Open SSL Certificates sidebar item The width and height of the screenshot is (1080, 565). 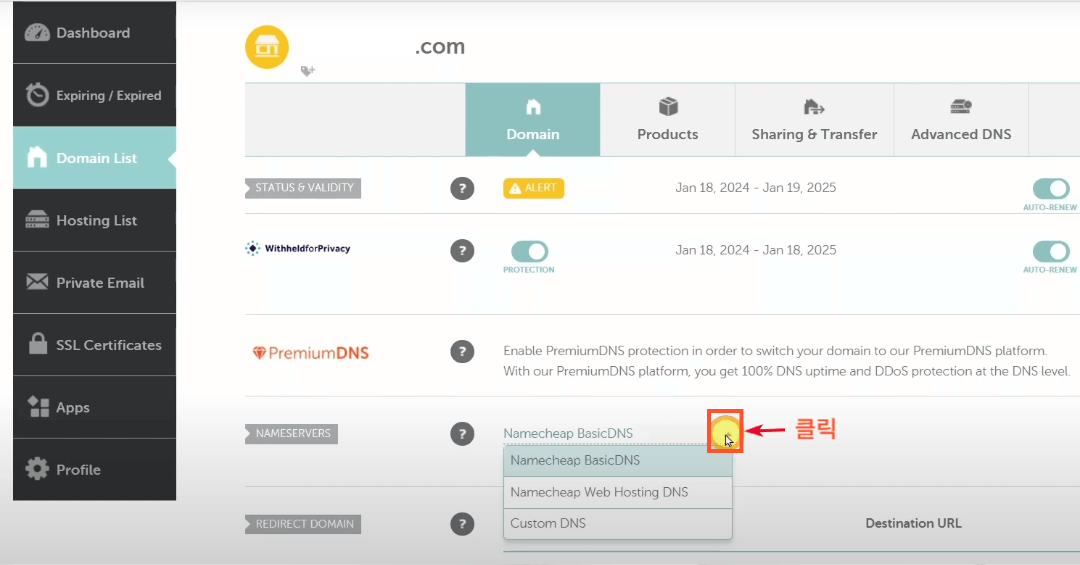94,345
